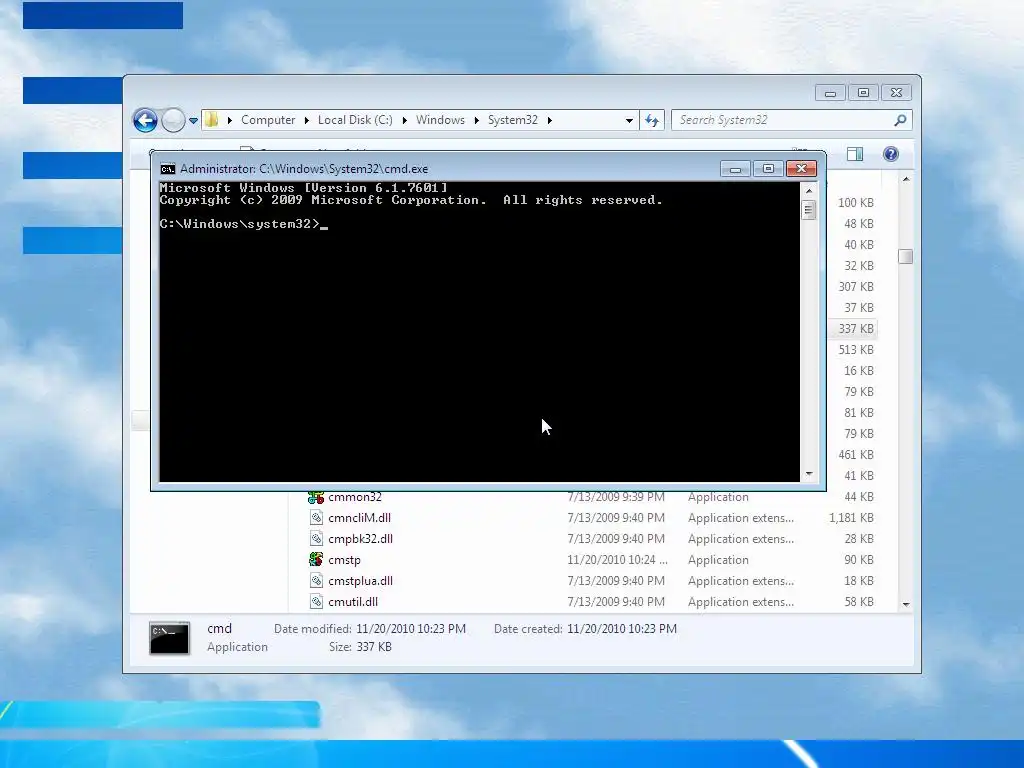
Task: Click the disabled Forward arrow in Explorer
Action: [x=173, y=120]
